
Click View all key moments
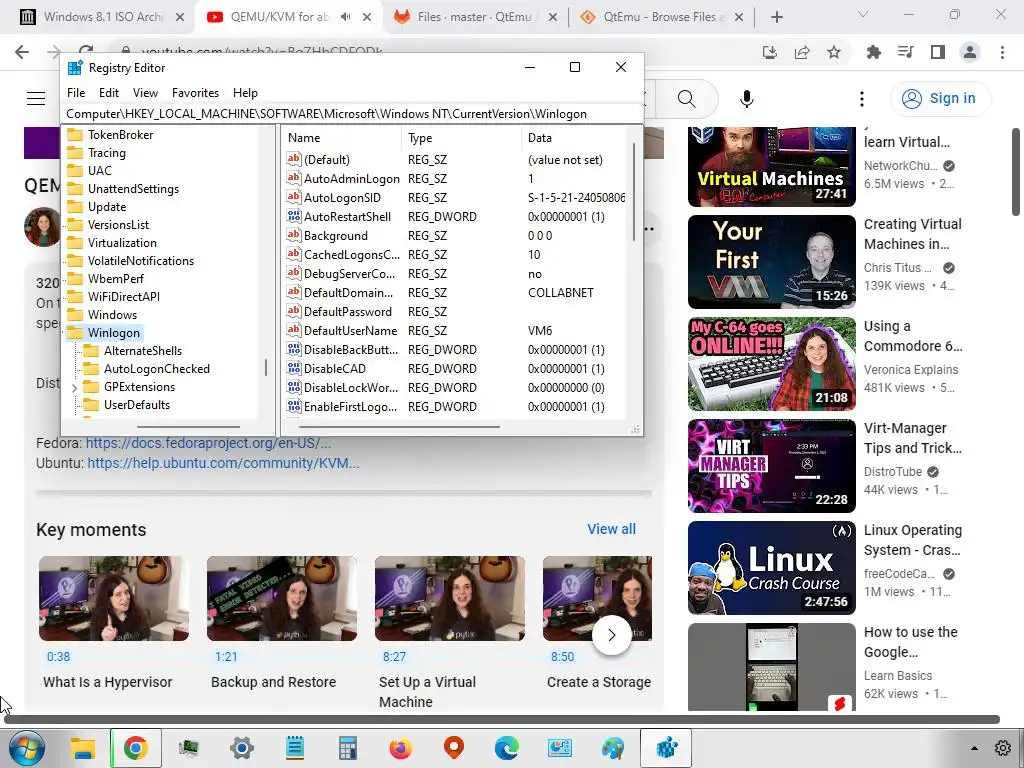[x=611, y=529]
